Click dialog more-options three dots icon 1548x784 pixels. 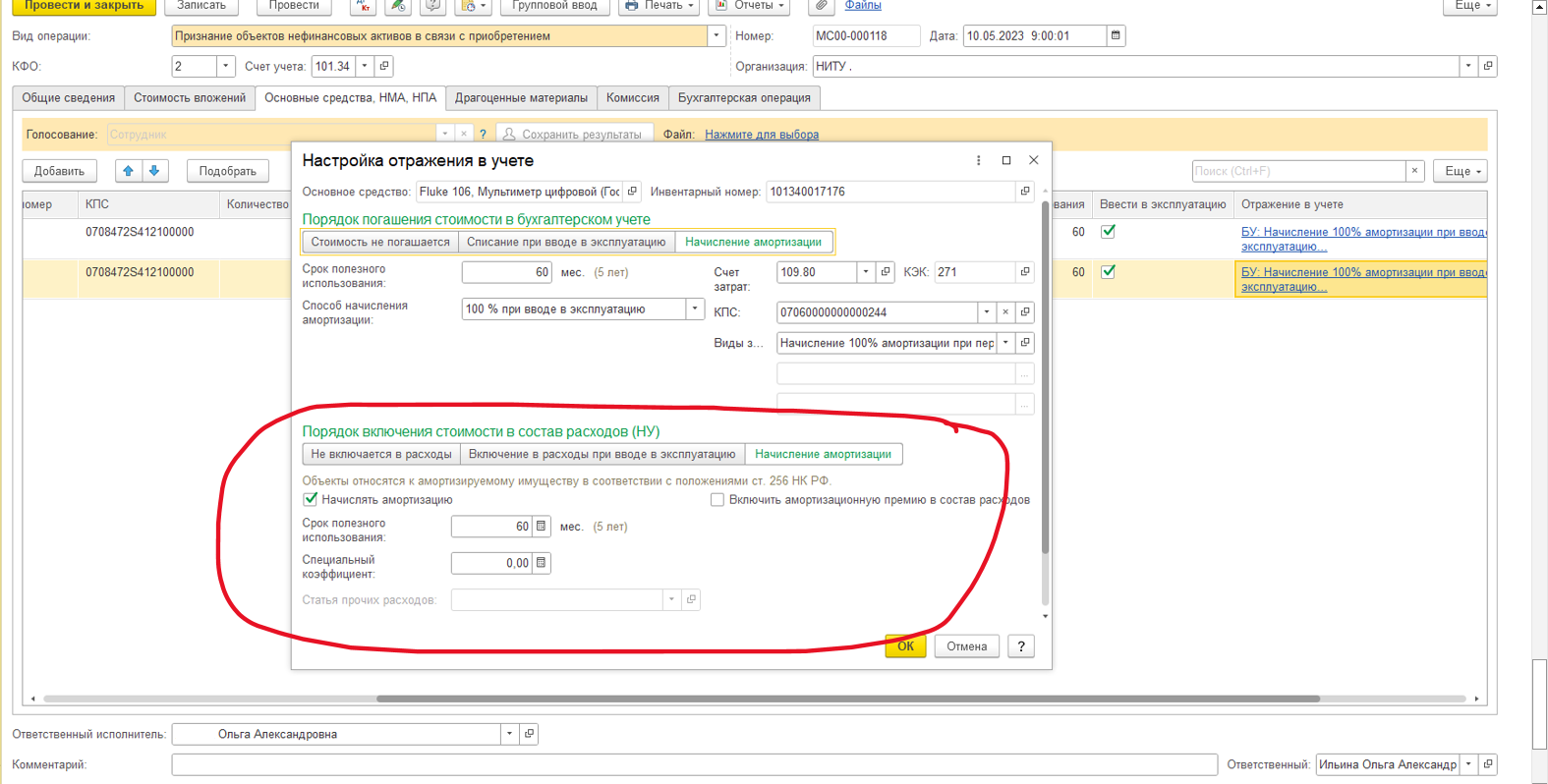[x=978, y=160]
